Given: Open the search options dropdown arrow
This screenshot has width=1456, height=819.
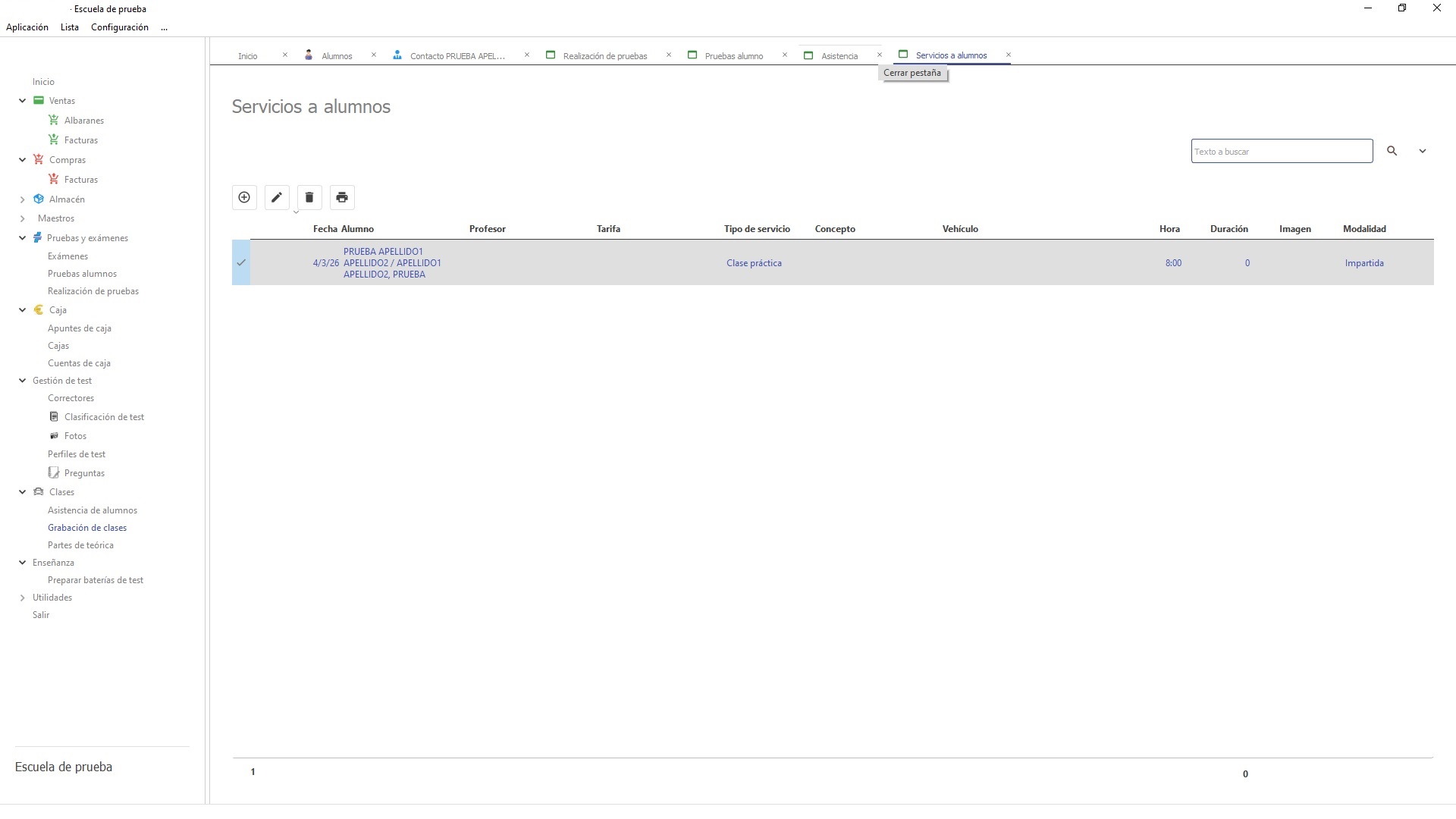Looking at the screenshot, I should tap(1423, 151).
